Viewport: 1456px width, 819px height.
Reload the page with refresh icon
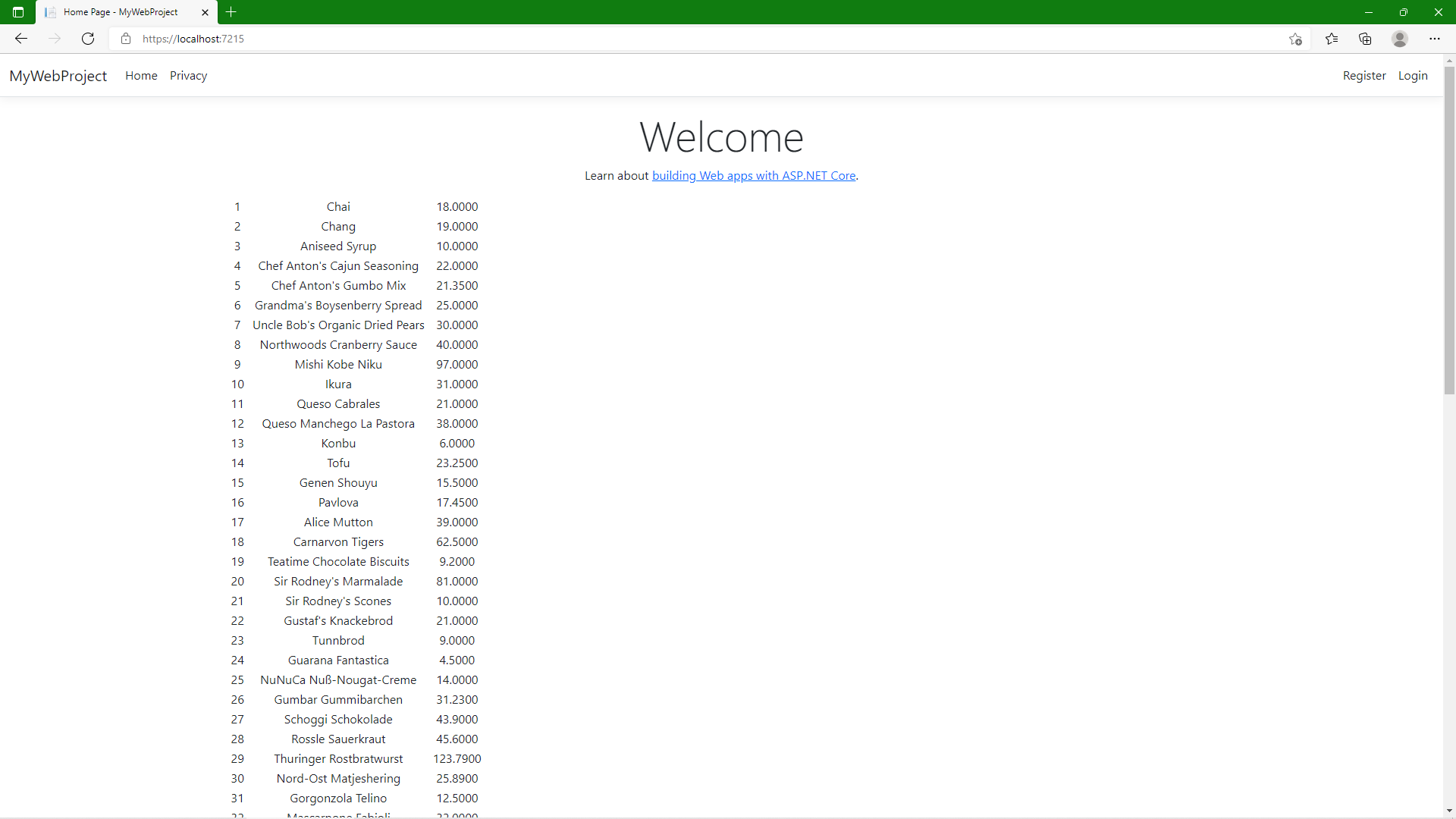88,39
